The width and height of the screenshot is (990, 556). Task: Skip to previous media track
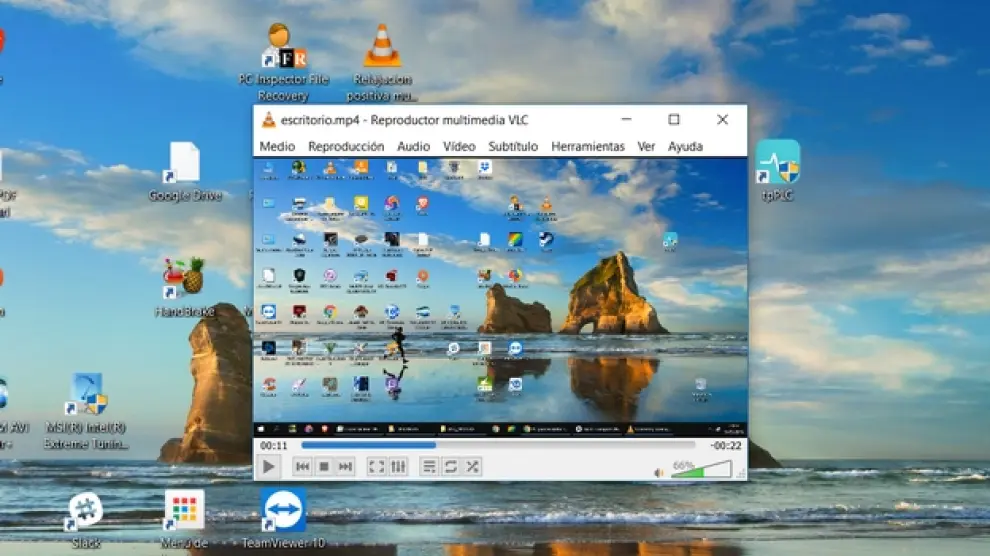click(x=302, y=467)
